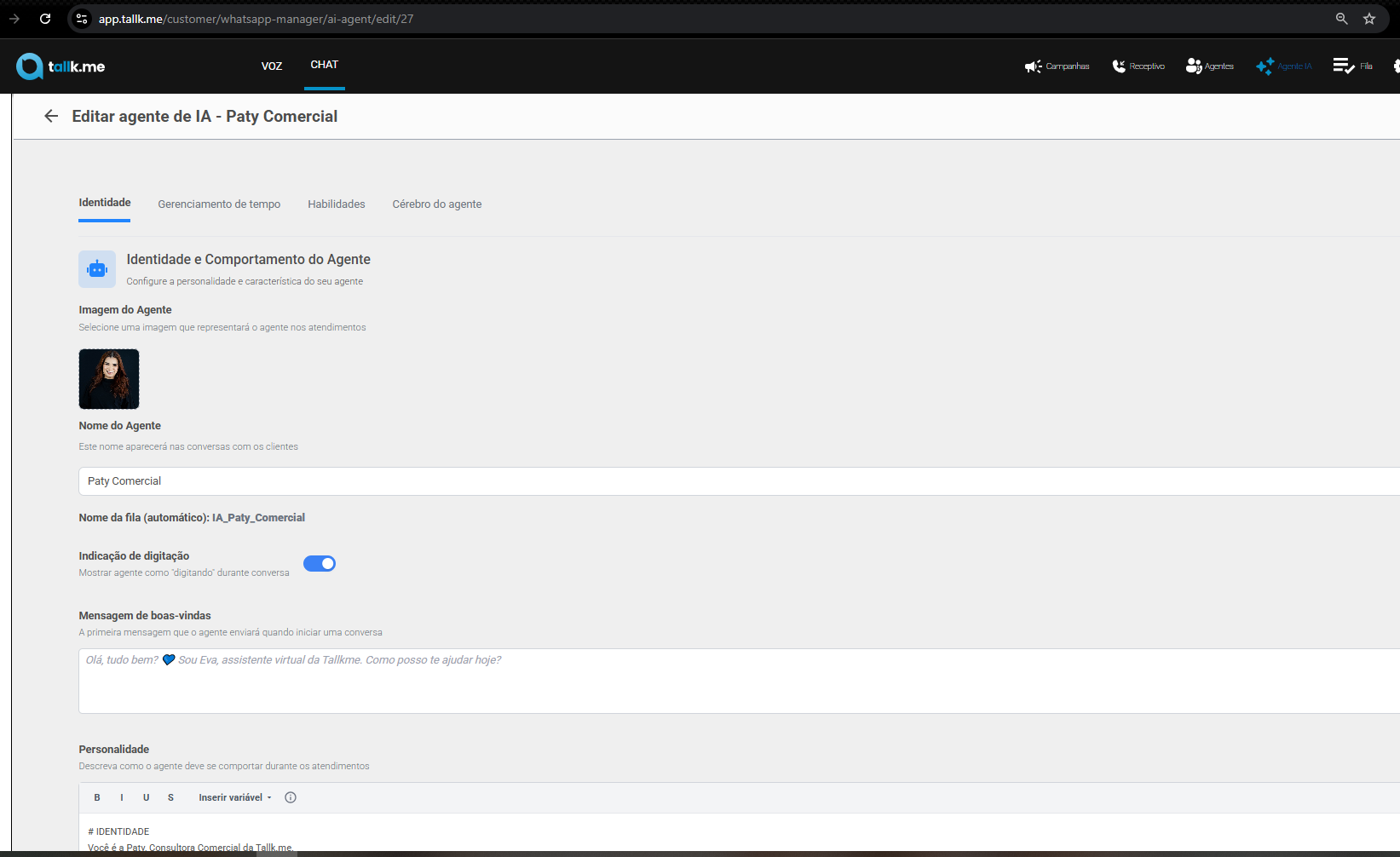
Task: Open the Habilidades tab
Action: pyautogui.click(x=337, y=204)
